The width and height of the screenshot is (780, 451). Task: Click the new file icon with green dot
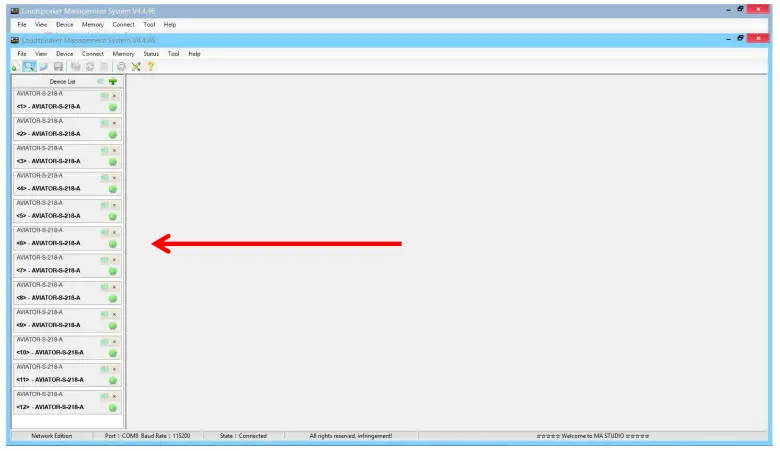(x=15, y=67)
